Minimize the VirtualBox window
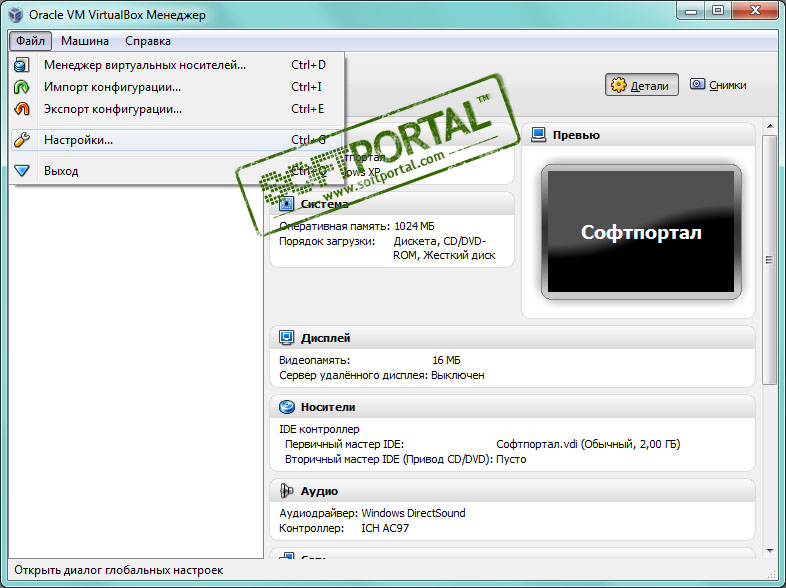This screenshot has height=588, width=786. pos(691,11)
